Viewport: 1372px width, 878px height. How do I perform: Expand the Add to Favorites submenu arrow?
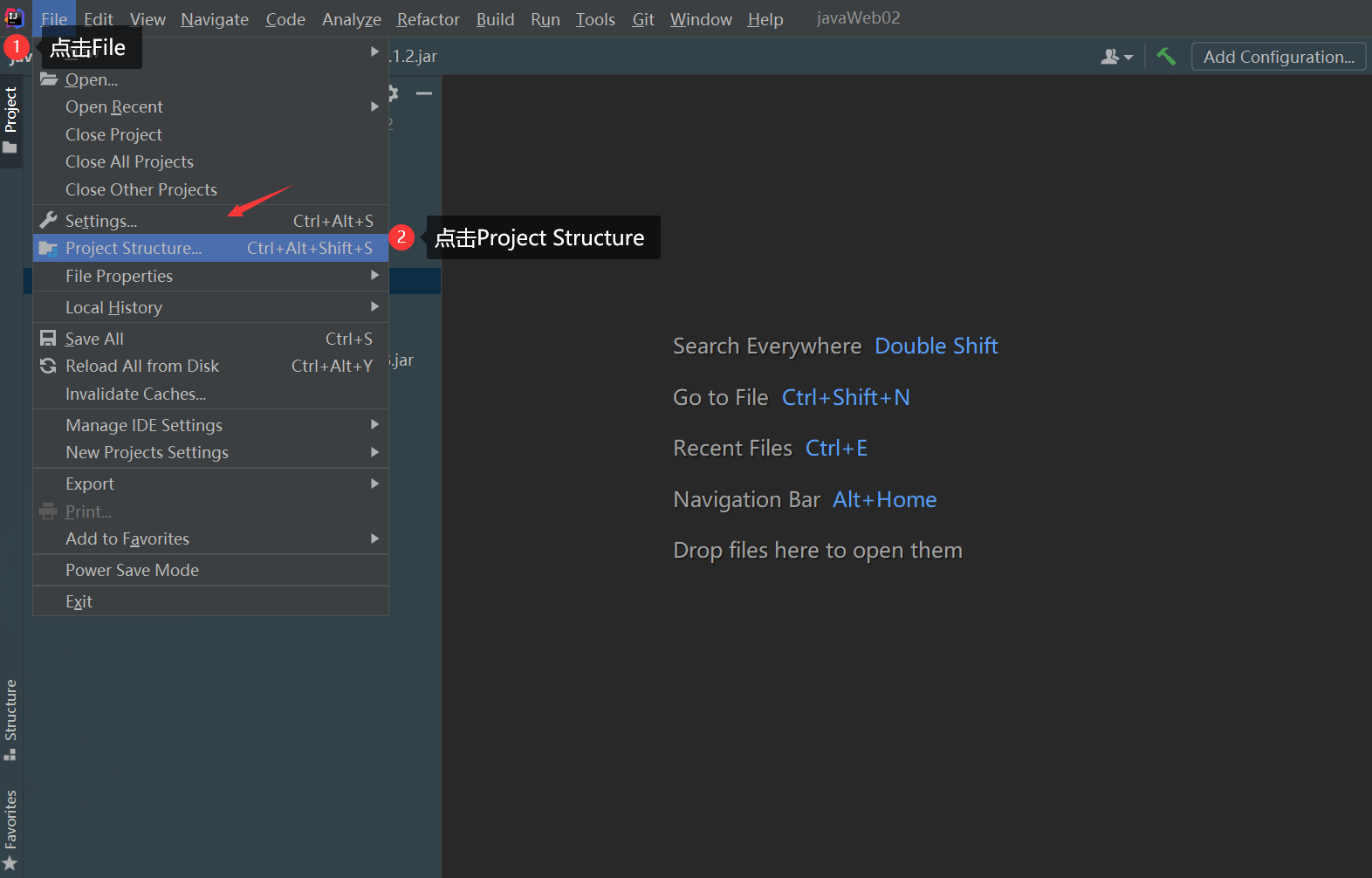pos(374,538)
